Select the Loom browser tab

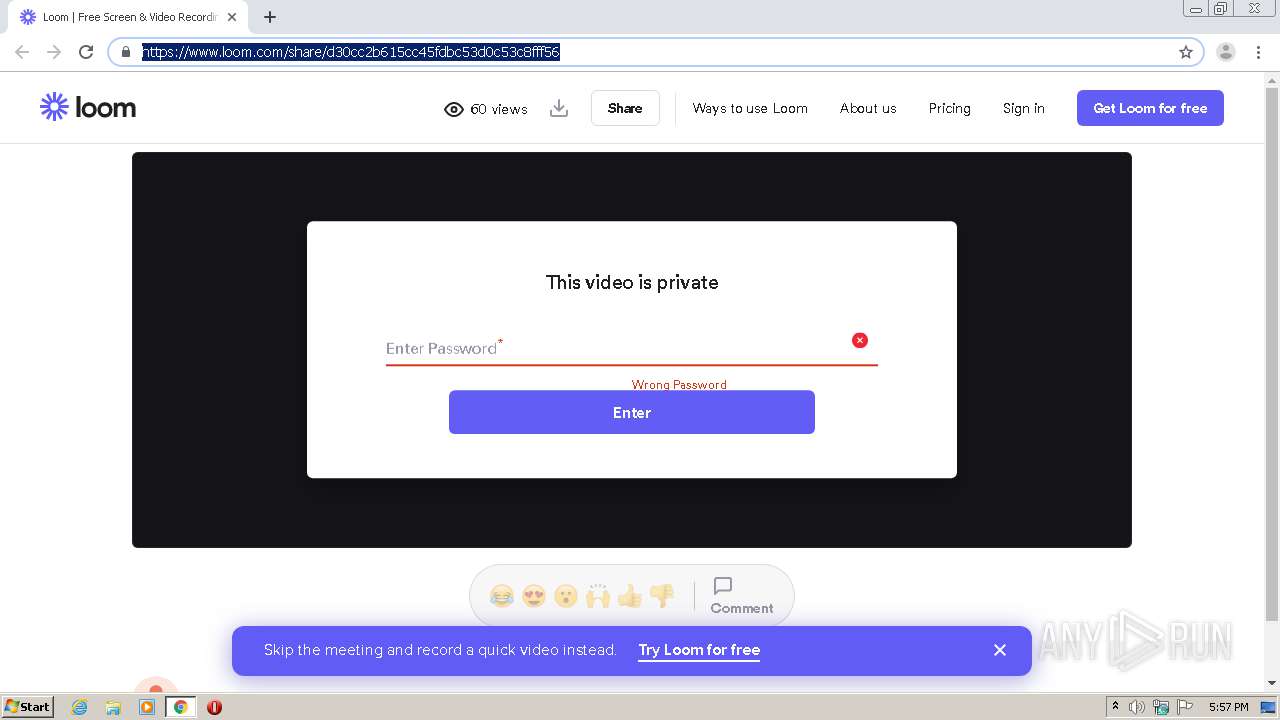click(x=130, y=17)
